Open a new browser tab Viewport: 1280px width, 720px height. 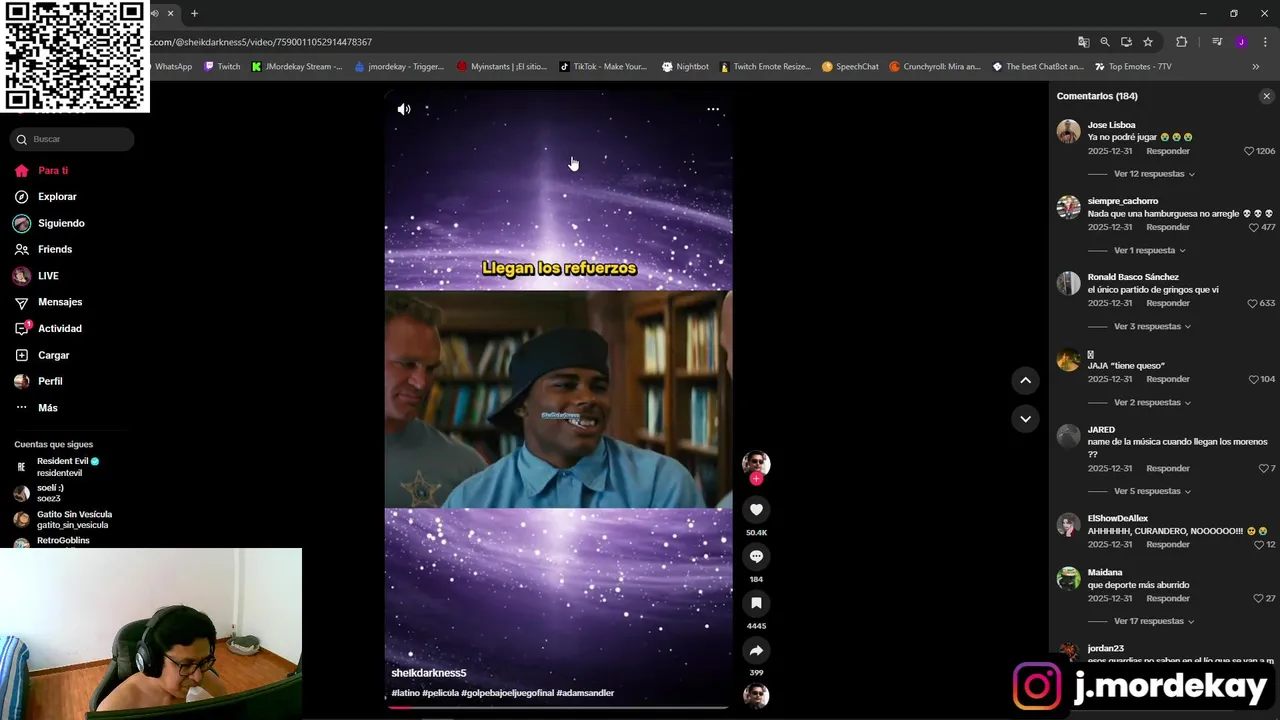[x=194, y=14]
